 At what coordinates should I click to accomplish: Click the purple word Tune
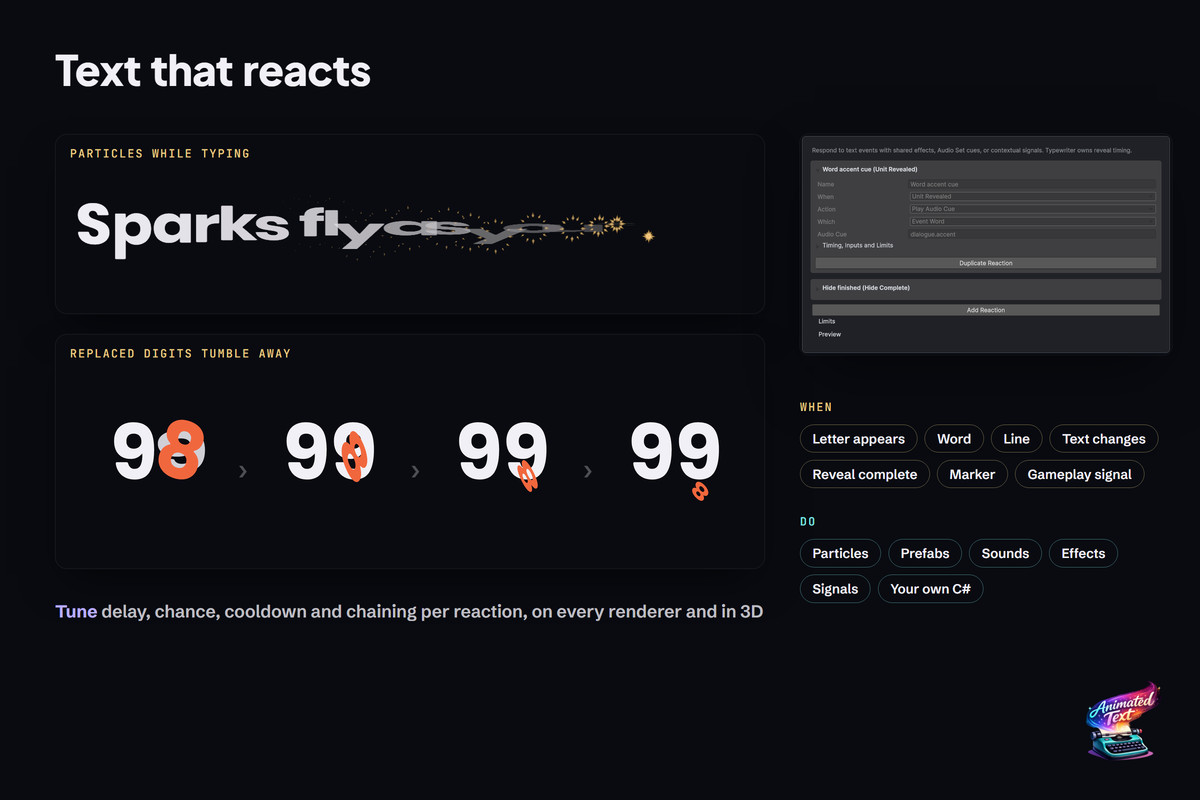76,611
